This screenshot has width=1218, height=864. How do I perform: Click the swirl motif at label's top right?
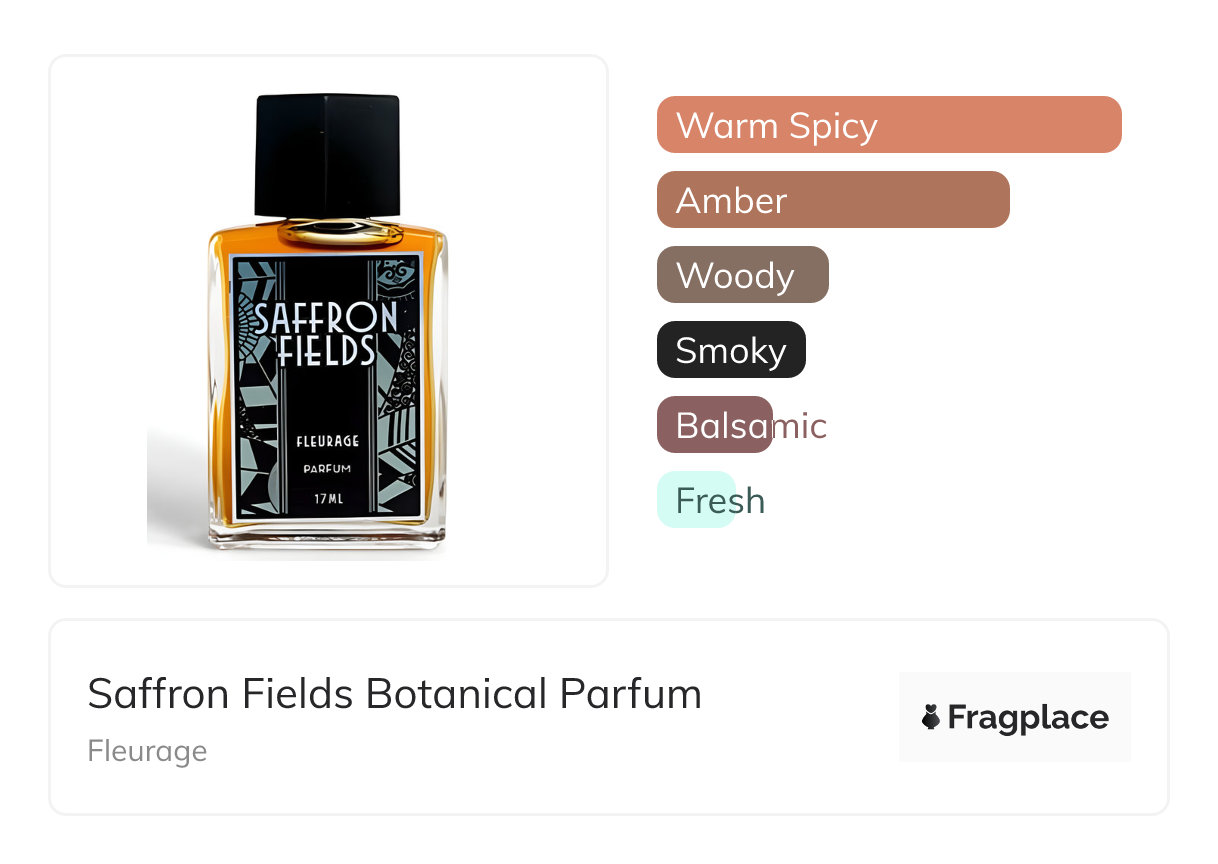[403, 271]
